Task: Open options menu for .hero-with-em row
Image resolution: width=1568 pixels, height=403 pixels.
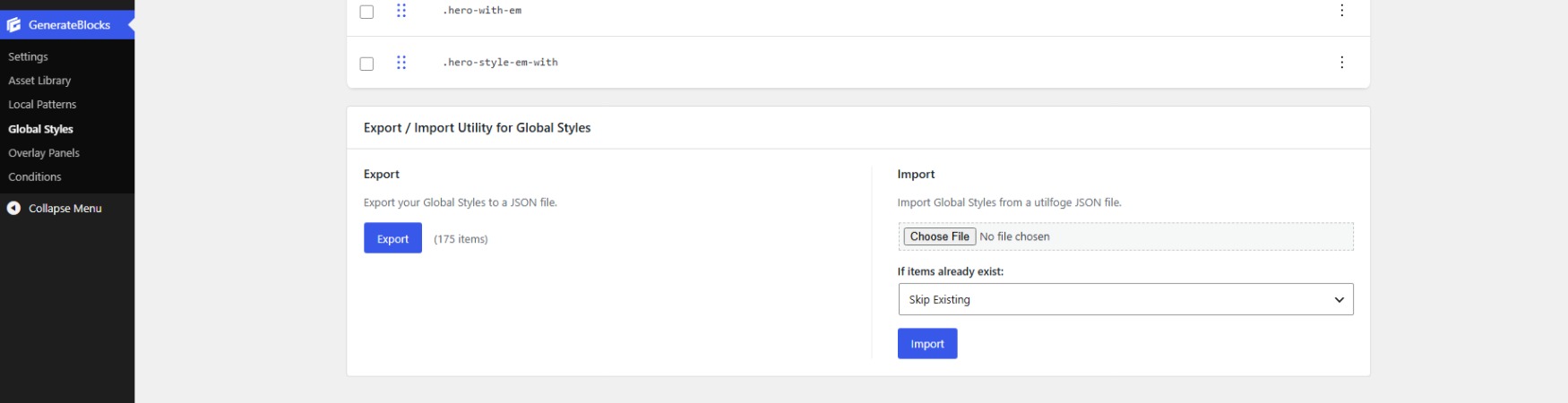Action: click(x=1341, y=11)
